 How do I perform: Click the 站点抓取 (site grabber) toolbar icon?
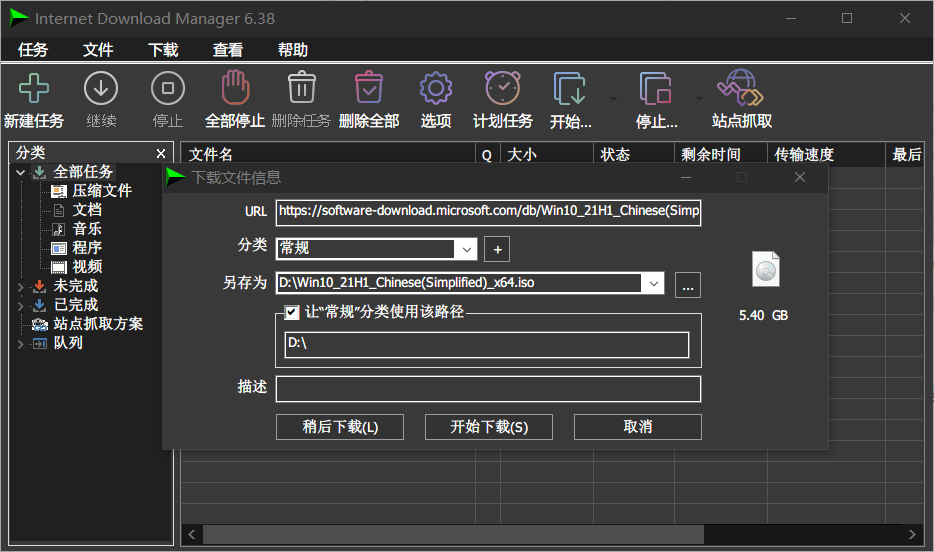coord(741,89)
